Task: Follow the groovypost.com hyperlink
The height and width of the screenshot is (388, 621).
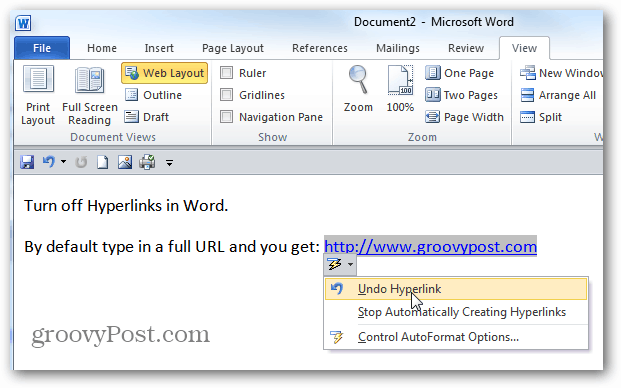Action: pyautogui.click(x=431, y=247)
